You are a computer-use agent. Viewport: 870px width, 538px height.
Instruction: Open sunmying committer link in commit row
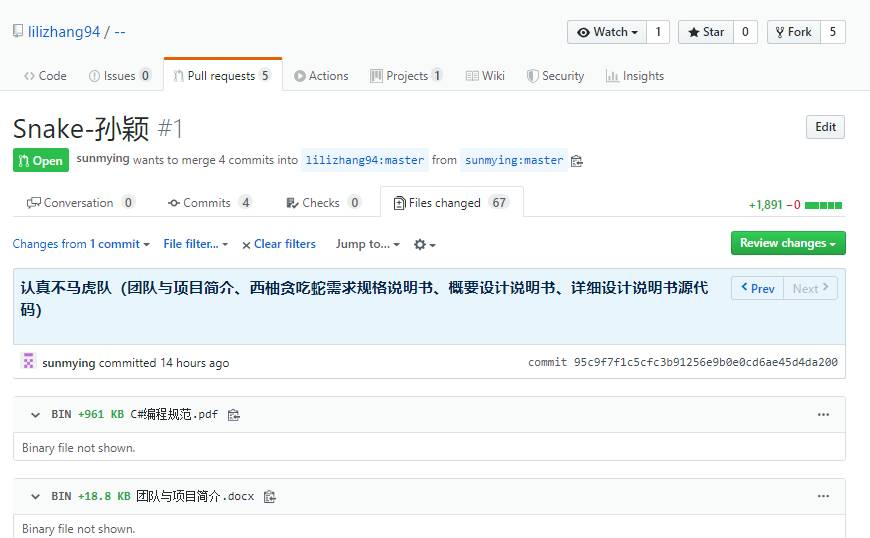[x=69, y=363]
